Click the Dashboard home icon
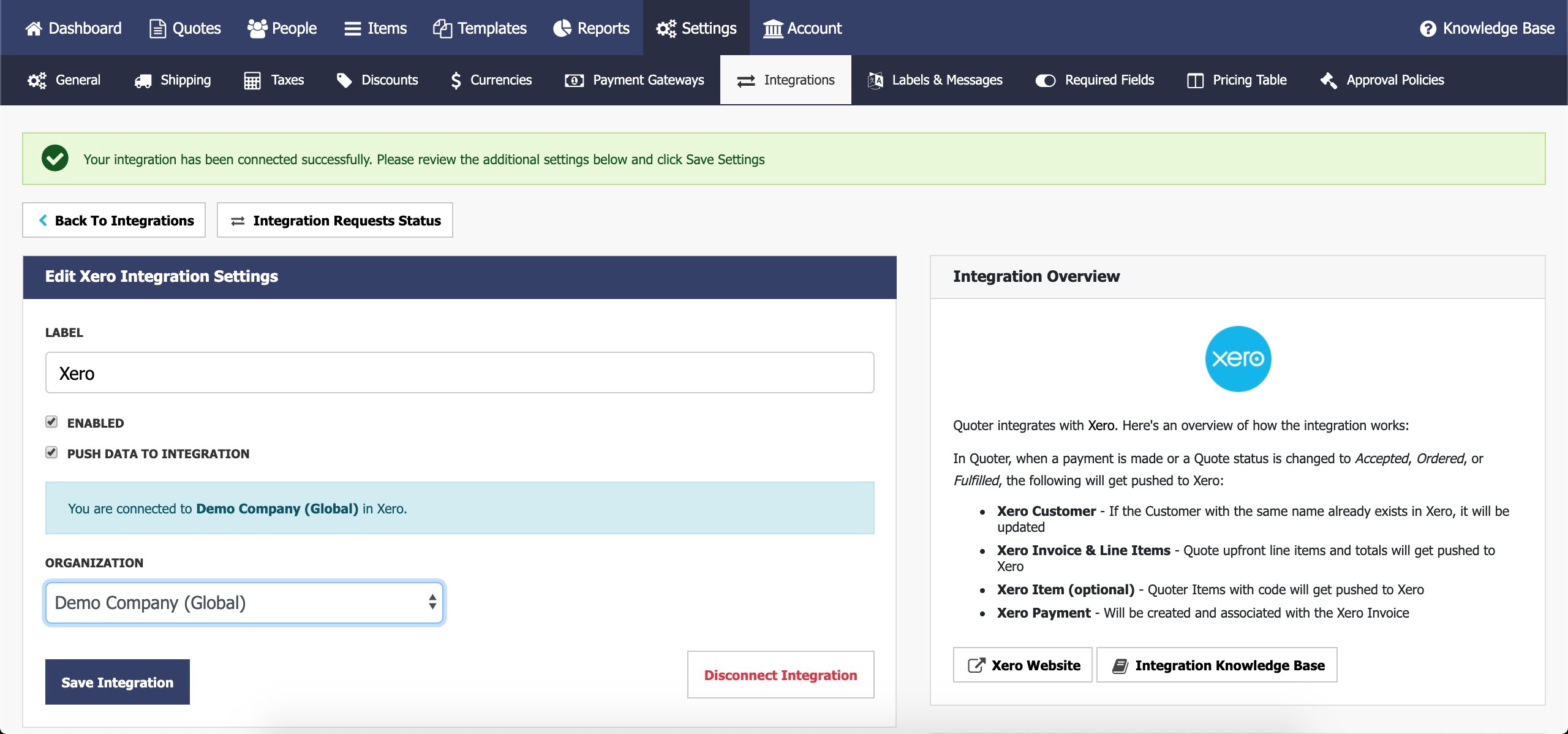The image size is (1568, 734). [34, 29]
